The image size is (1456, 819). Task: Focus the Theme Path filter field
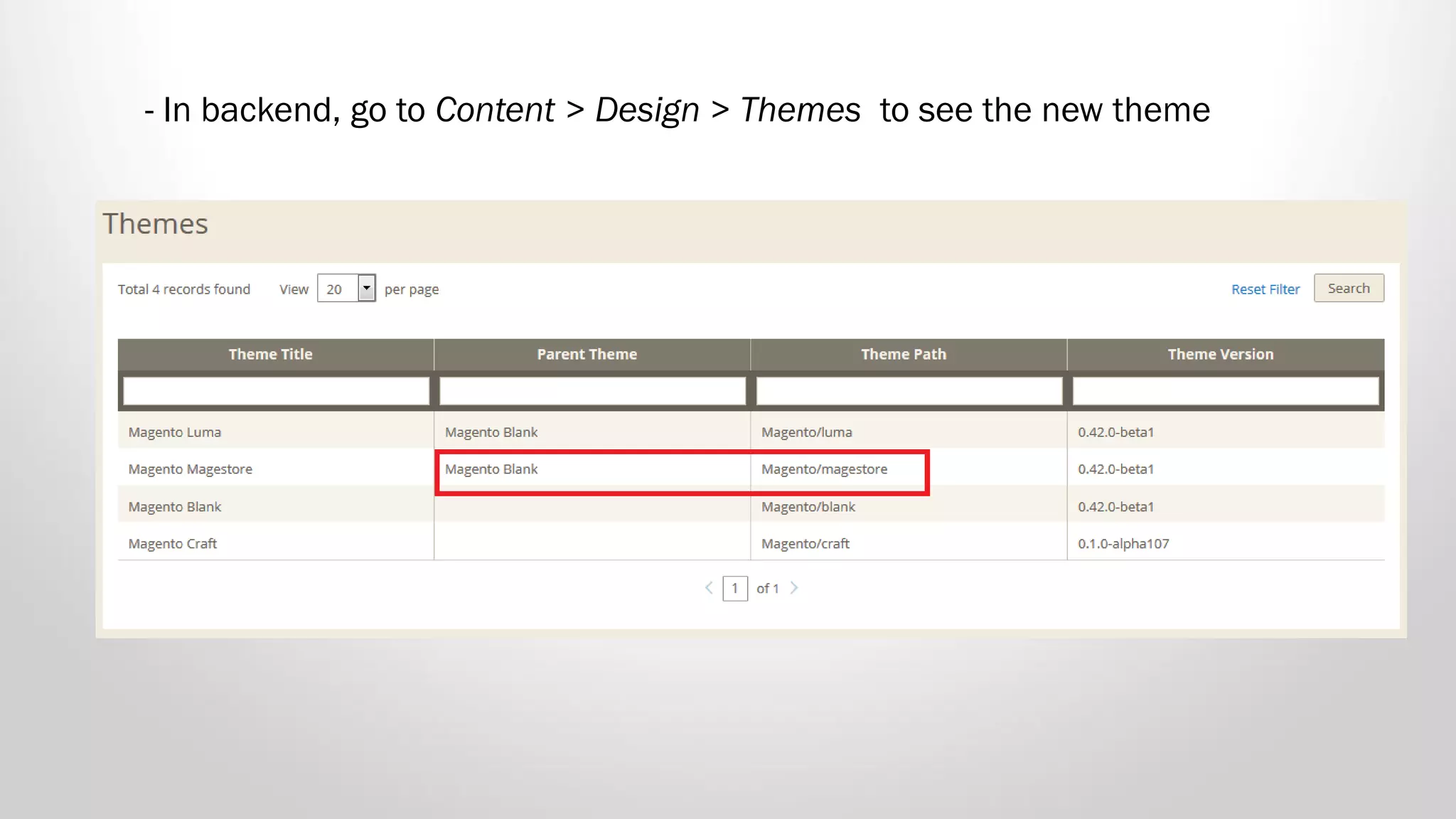909,391
